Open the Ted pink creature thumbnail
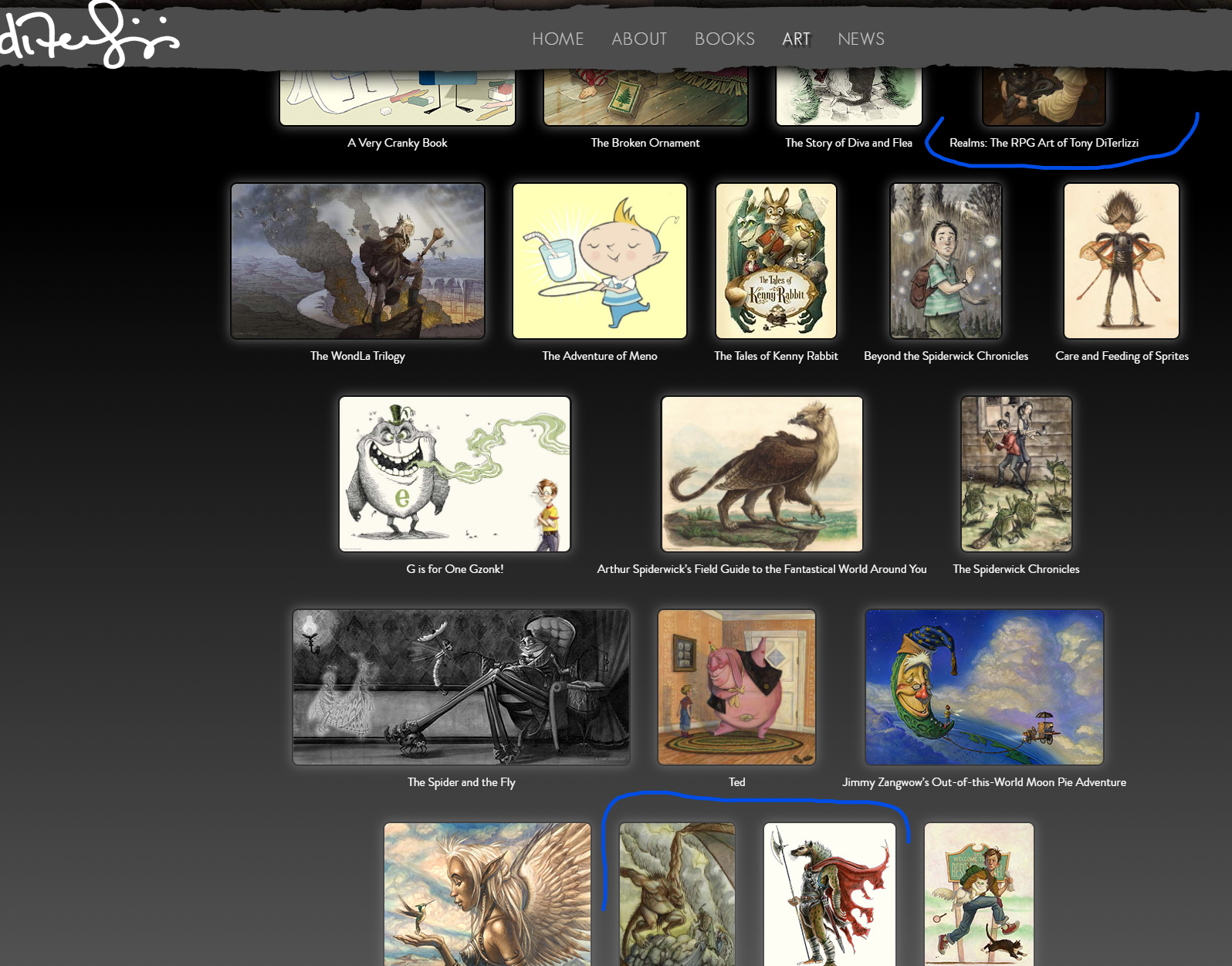The width and height of the screenshot is (1232, 966). pos(736,687)
